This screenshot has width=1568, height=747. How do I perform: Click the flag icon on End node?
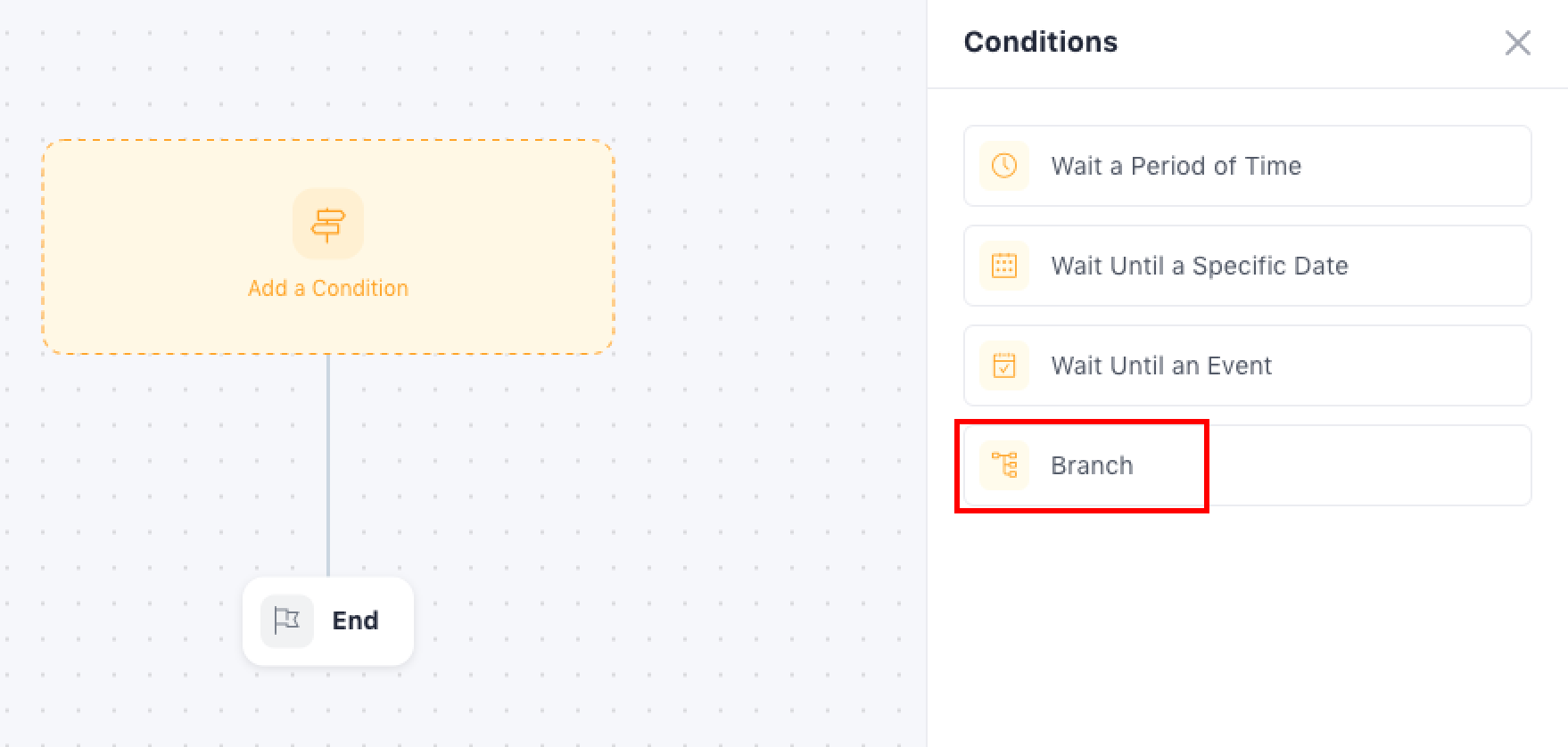tap(286, 620)
